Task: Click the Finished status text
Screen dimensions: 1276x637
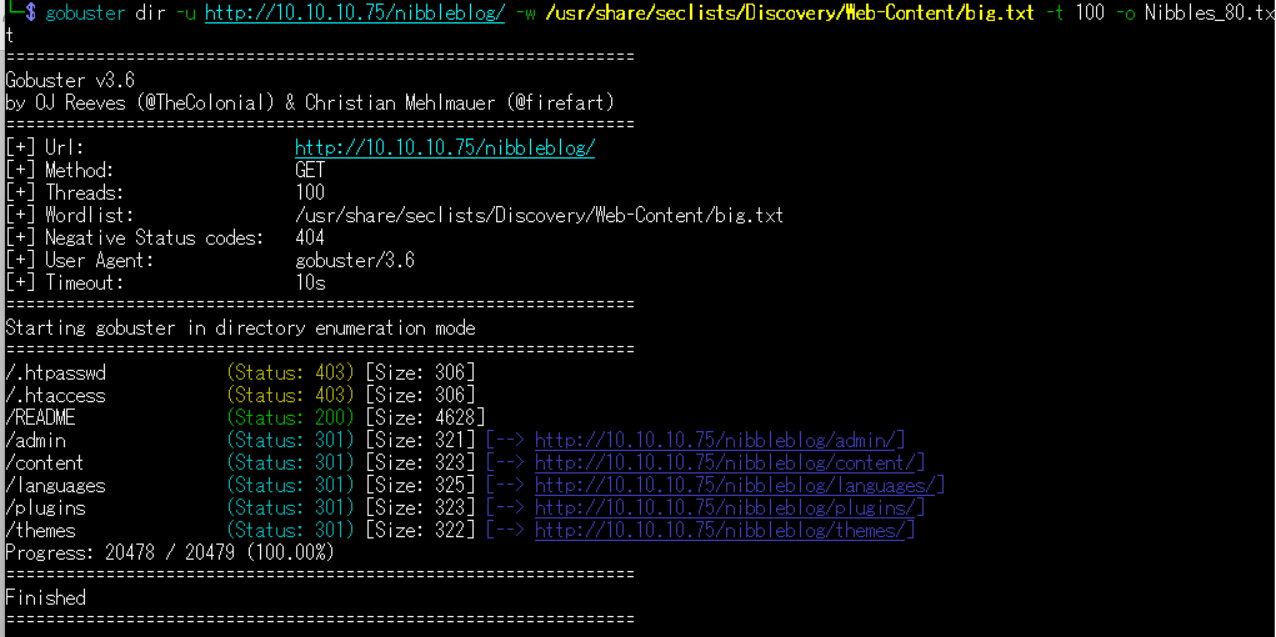Action: click(x=45, y=598)
